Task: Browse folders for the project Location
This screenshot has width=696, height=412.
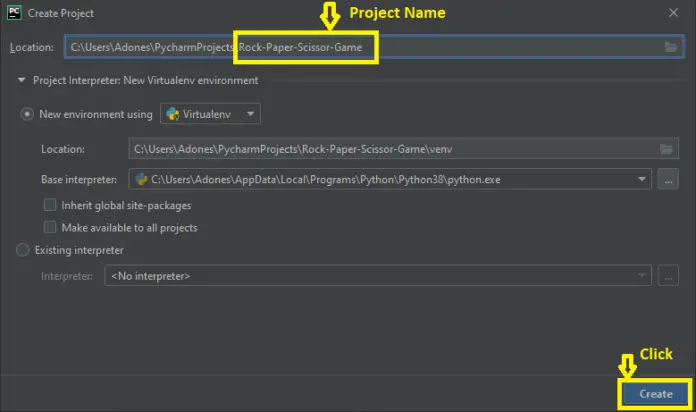Action: pos(670,47)
